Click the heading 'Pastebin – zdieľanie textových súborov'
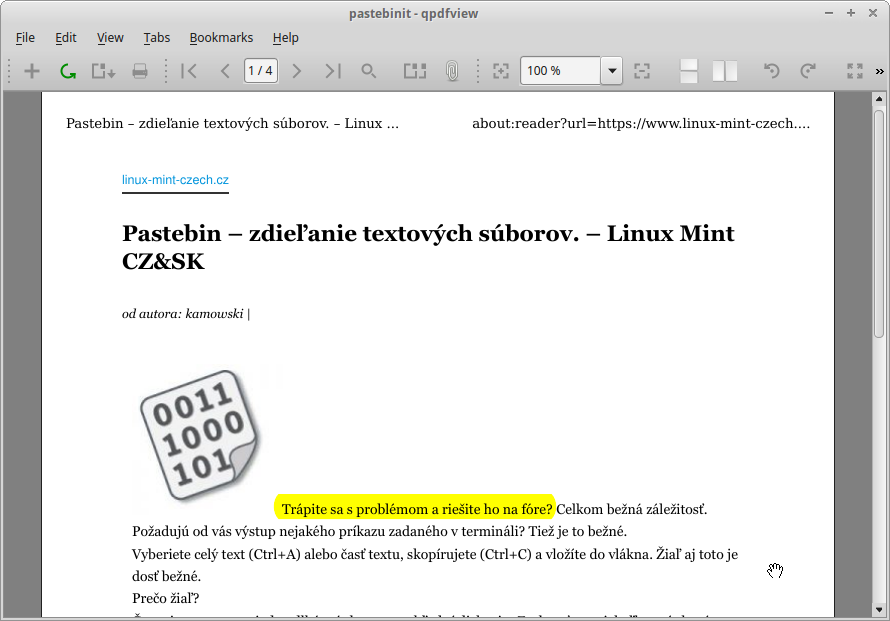 428,247
